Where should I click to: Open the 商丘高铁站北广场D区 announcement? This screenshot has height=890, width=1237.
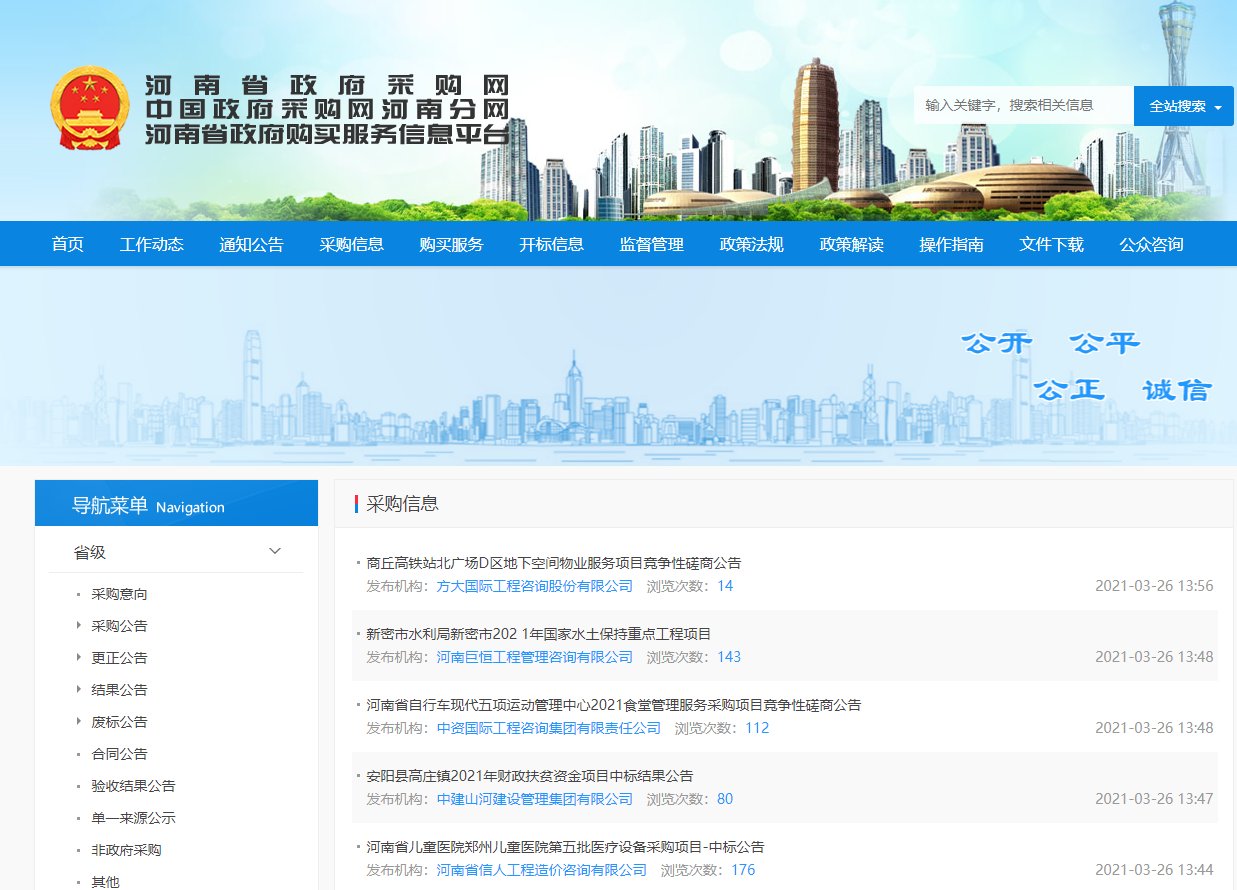(x=556, y=562)
